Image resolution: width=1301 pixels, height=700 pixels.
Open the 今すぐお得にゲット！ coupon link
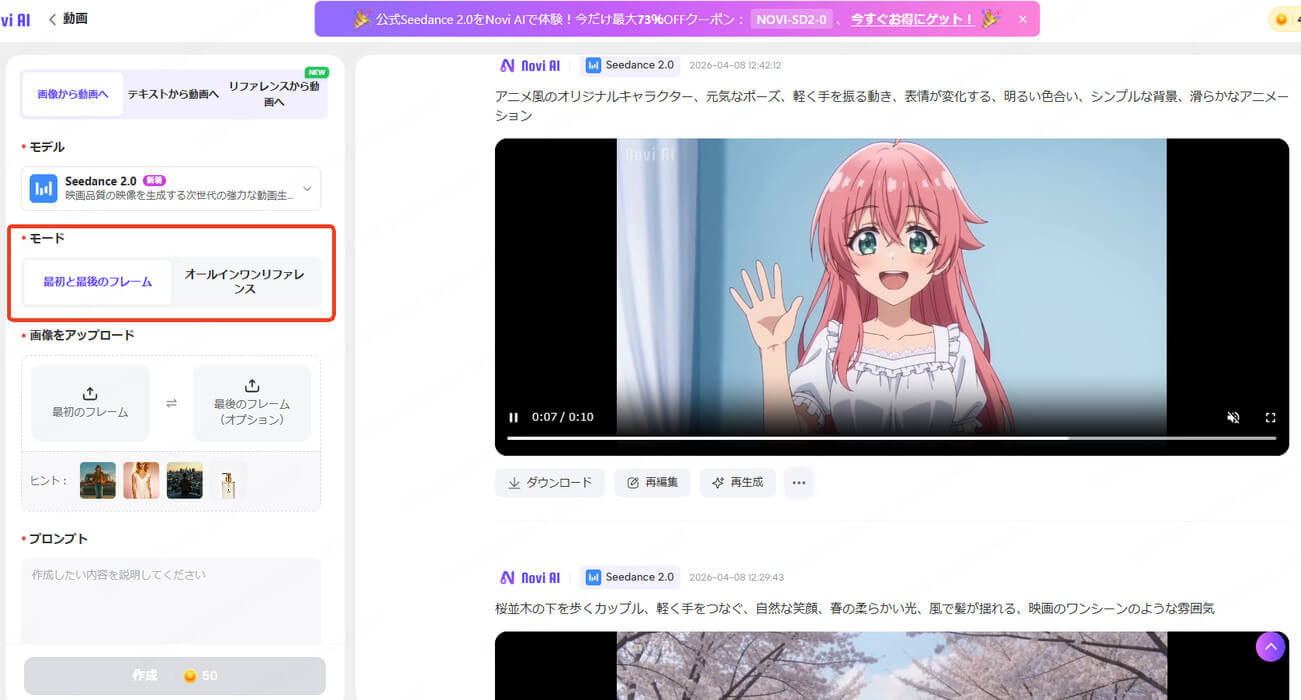coord(912,19)
